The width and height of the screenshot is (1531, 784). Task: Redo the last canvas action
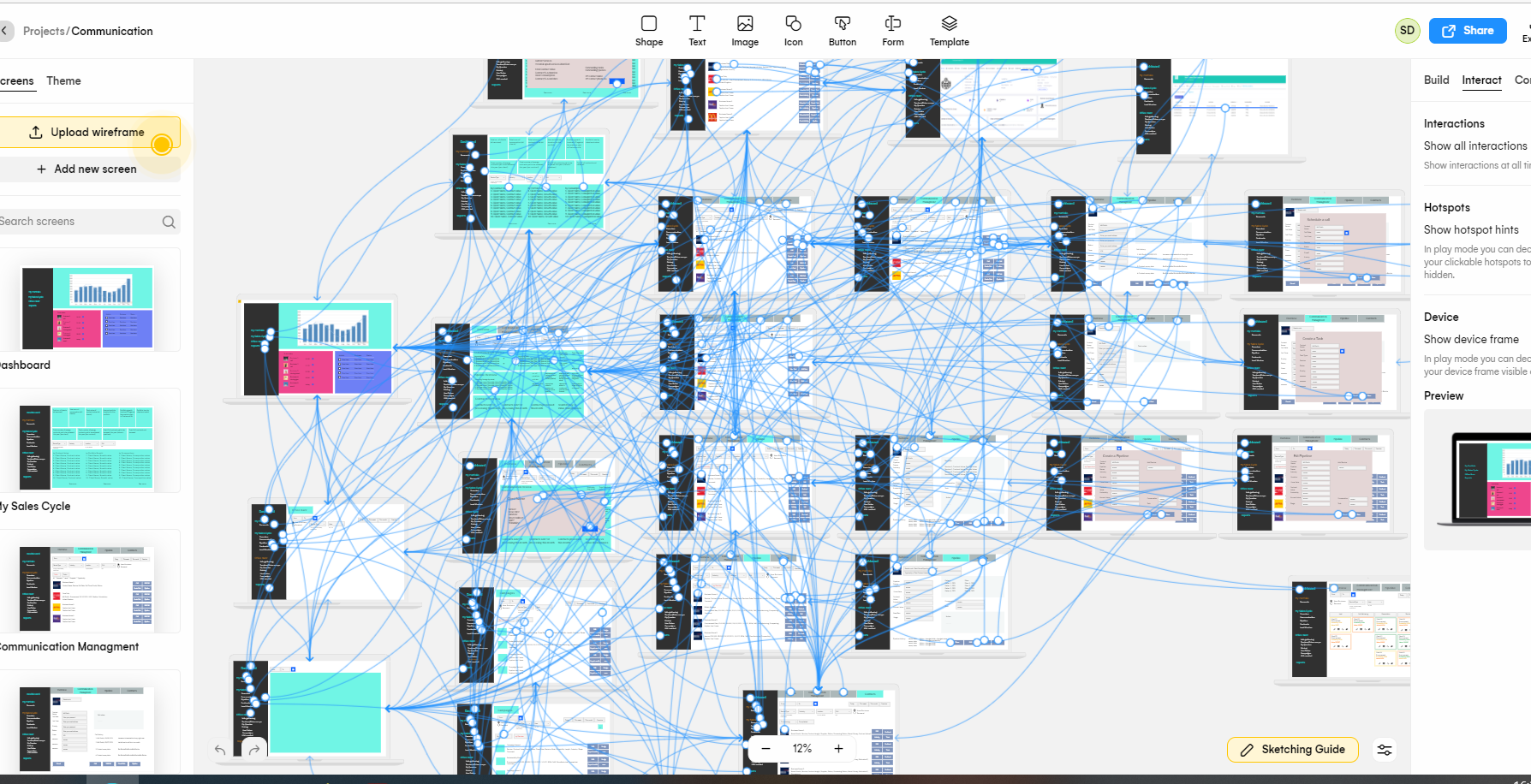[x=253, y=750]
